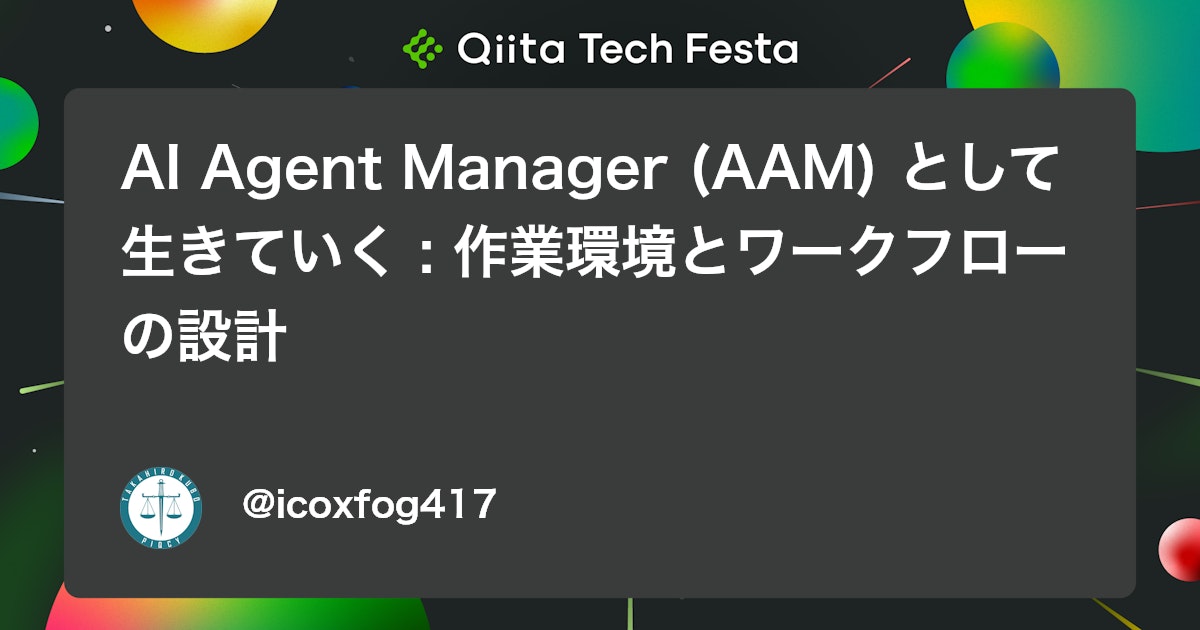Click the large teal-green sphere in top-right corner

click(x=1110, y=60)
